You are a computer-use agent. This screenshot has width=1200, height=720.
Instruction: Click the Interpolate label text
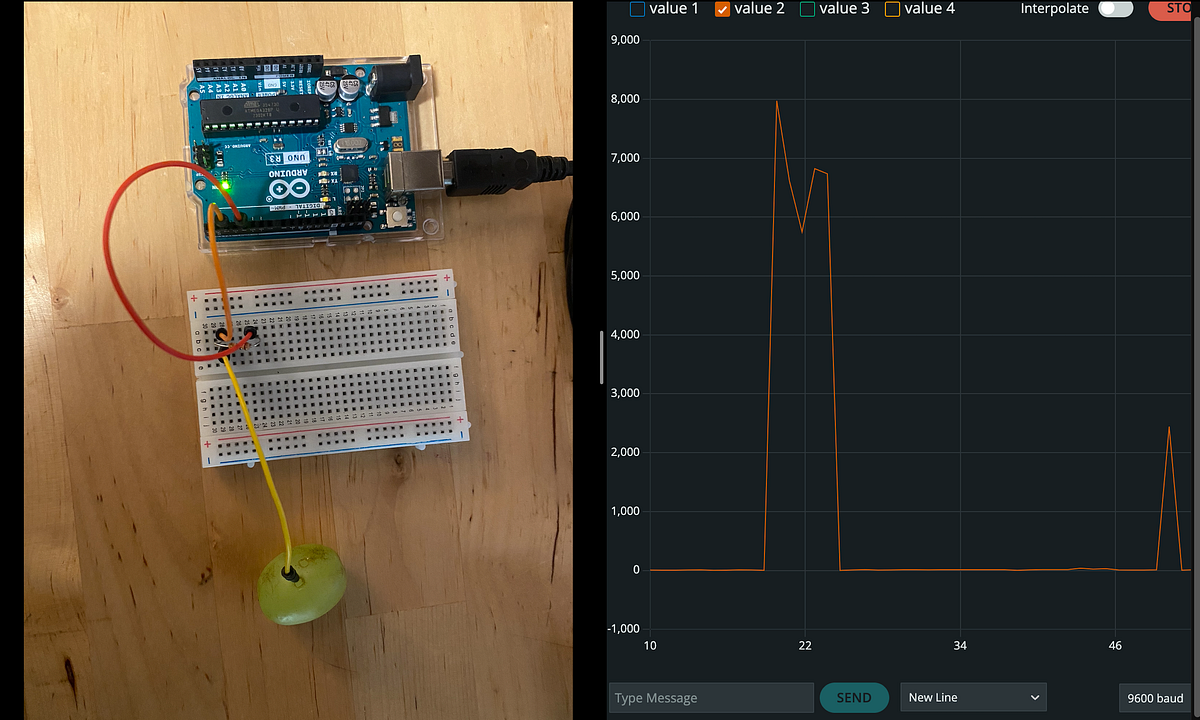(x=1054, y=9)
